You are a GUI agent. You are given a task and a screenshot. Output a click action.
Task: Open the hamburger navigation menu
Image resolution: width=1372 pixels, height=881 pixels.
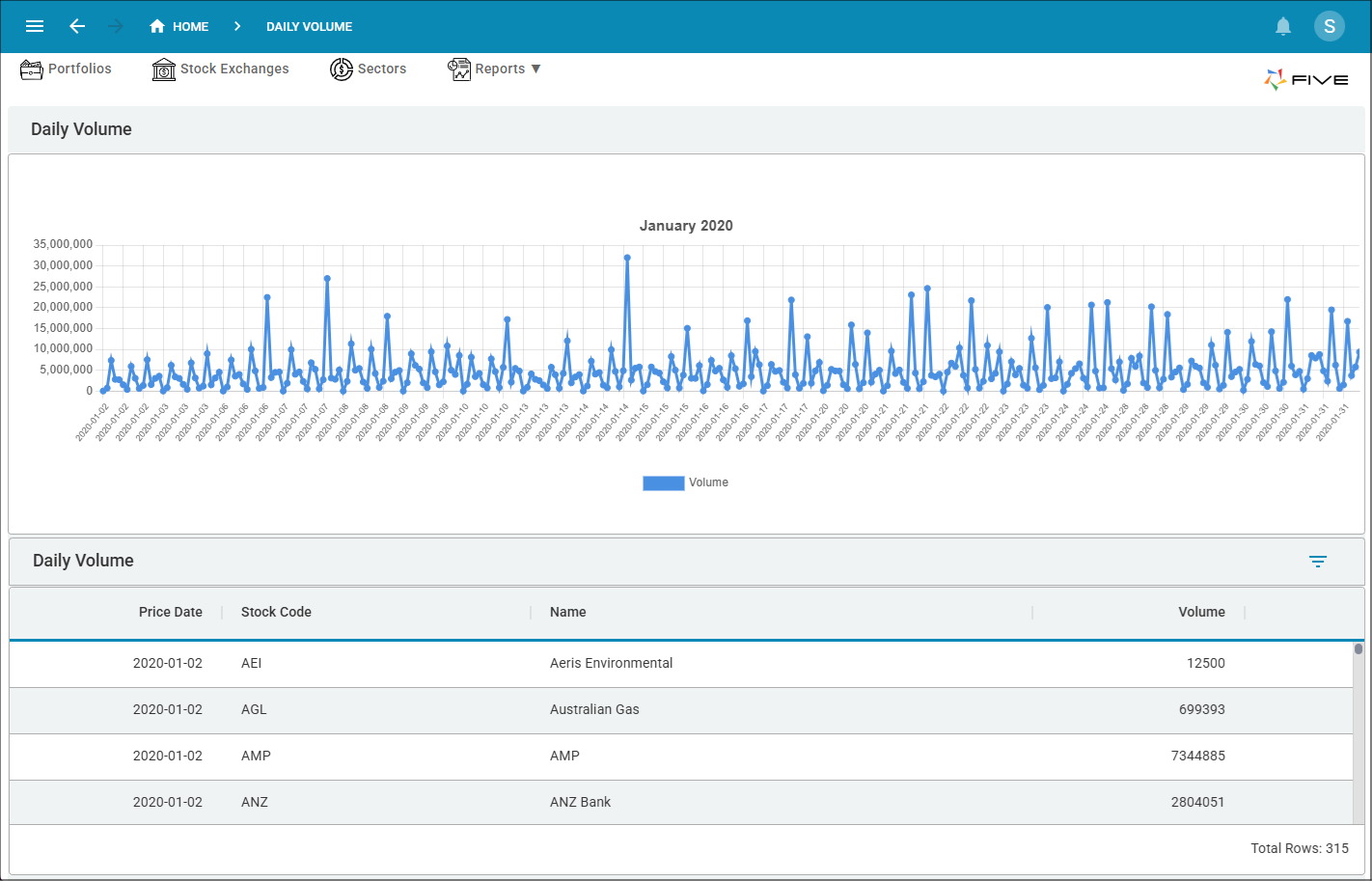click(35, 26)
